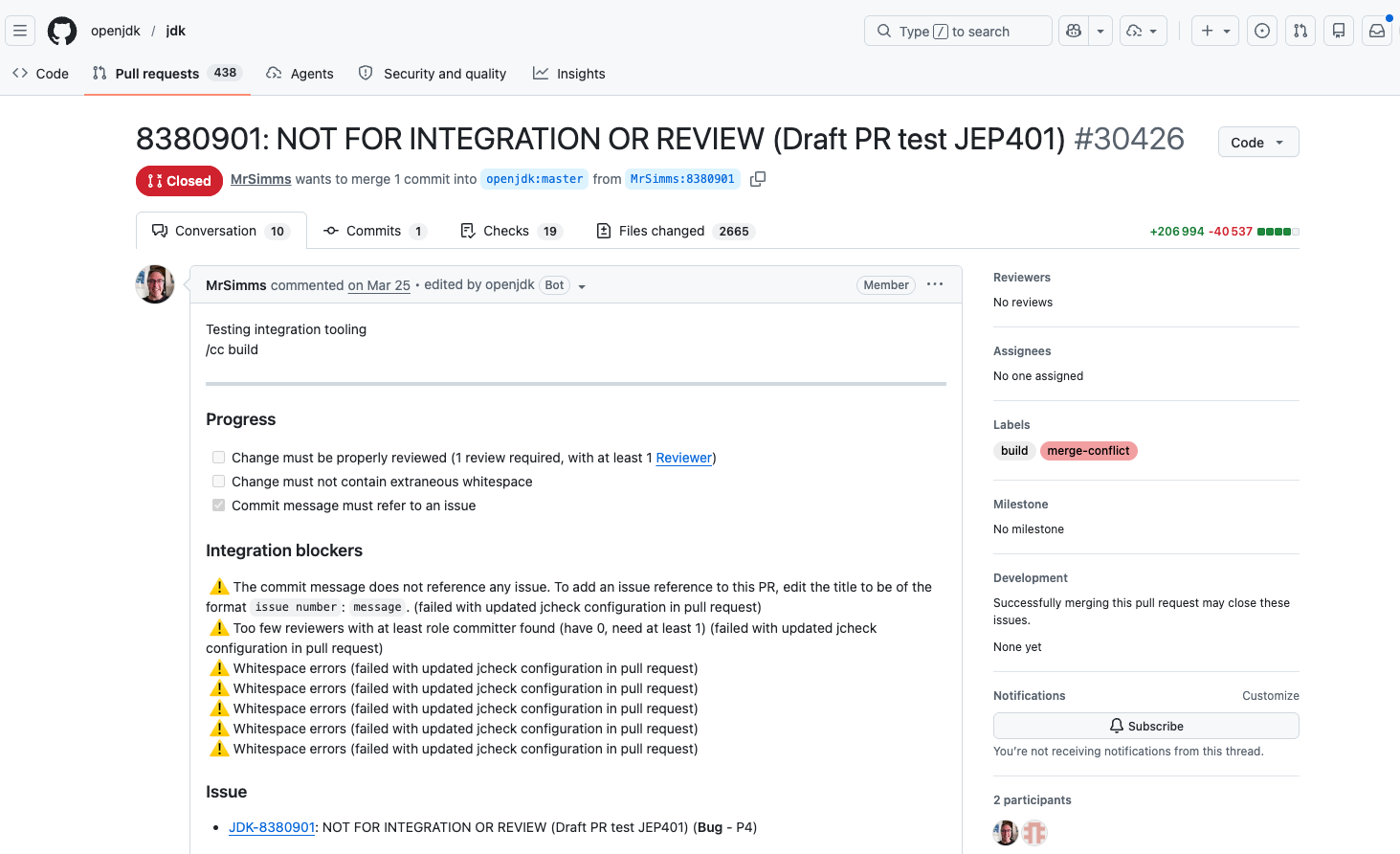This screenshot has height=854, width=1400.
Task: Open the issues icon in header
Action: tap(1262, 31)
